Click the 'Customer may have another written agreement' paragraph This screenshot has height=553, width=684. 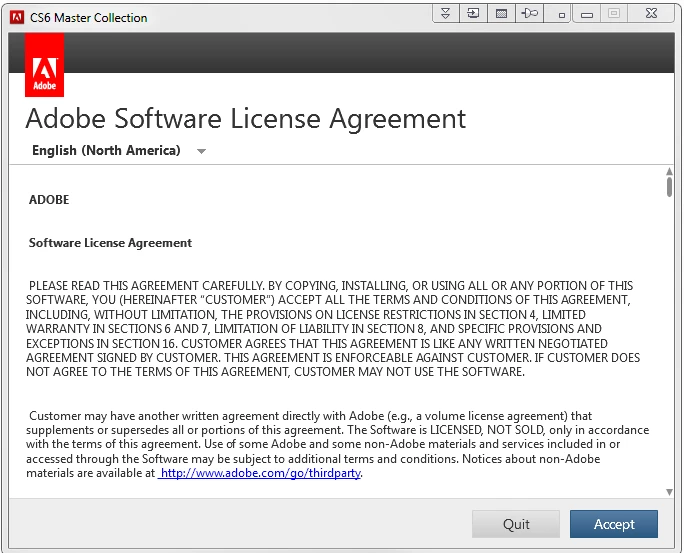(337, 444)
